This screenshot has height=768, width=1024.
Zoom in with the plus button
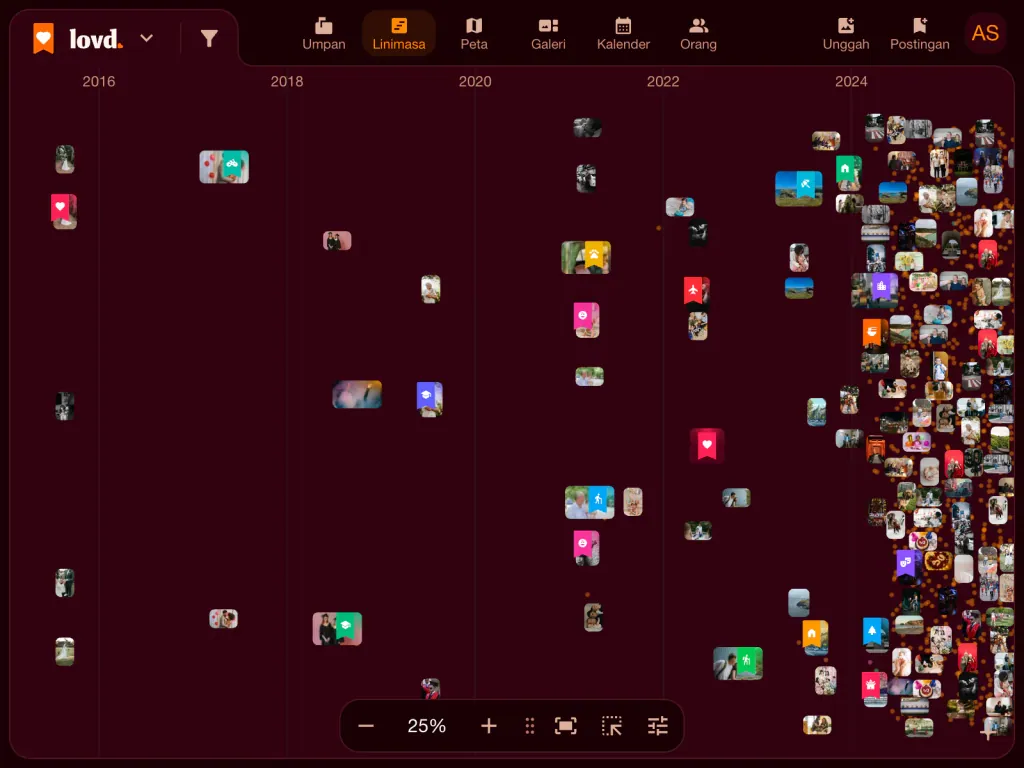click(x=488, y=726)
